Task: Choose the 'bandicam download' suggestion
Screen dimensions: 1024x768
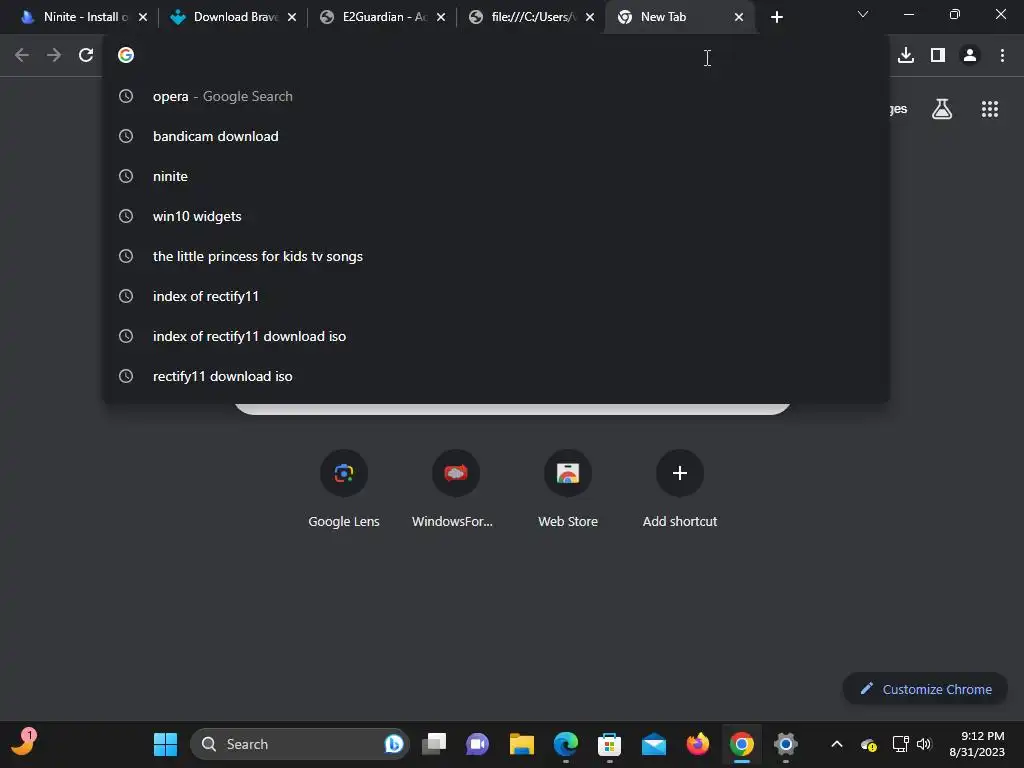Action: 496,136
